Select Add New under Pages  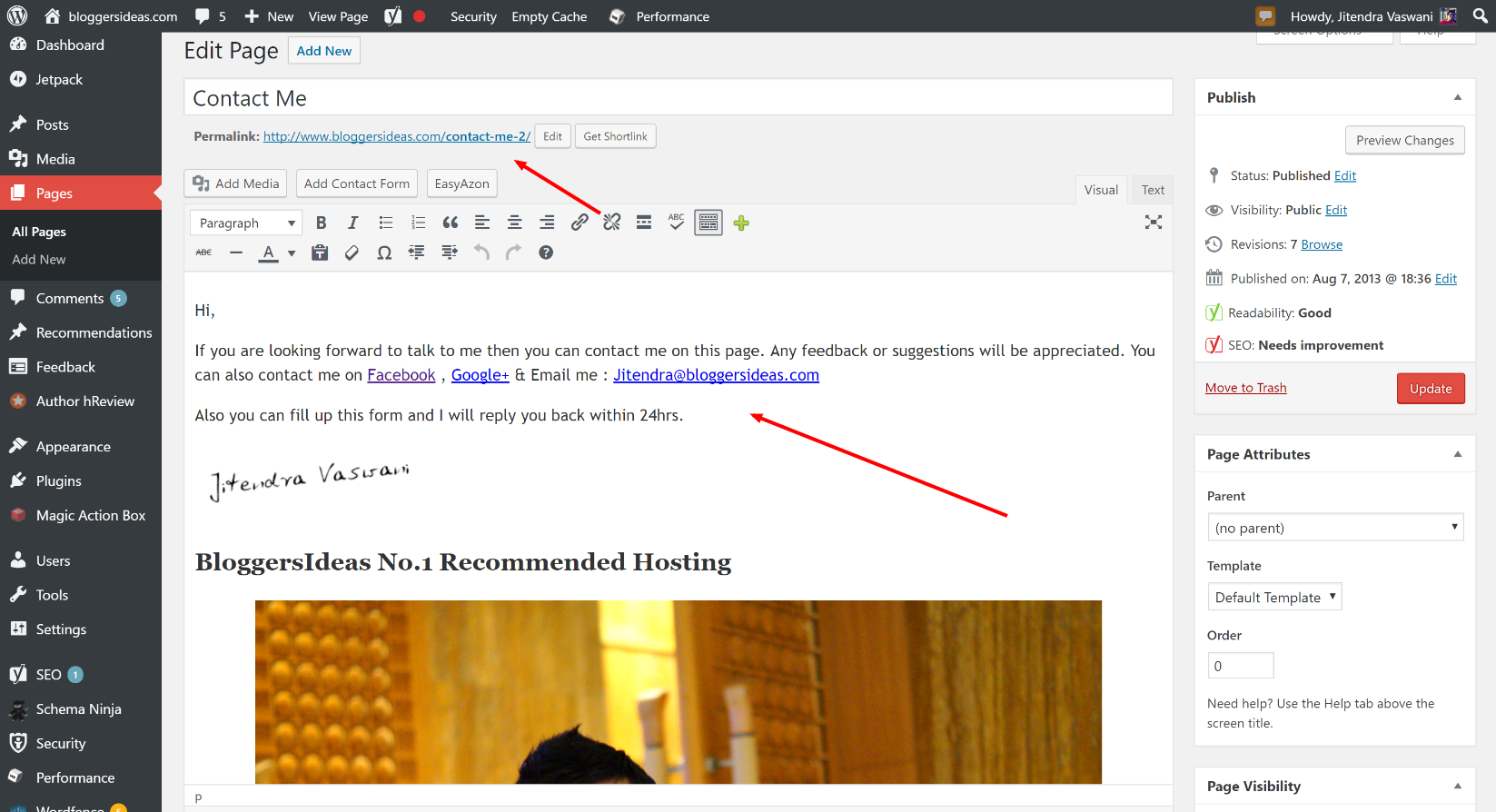click(x=39, y=259)
